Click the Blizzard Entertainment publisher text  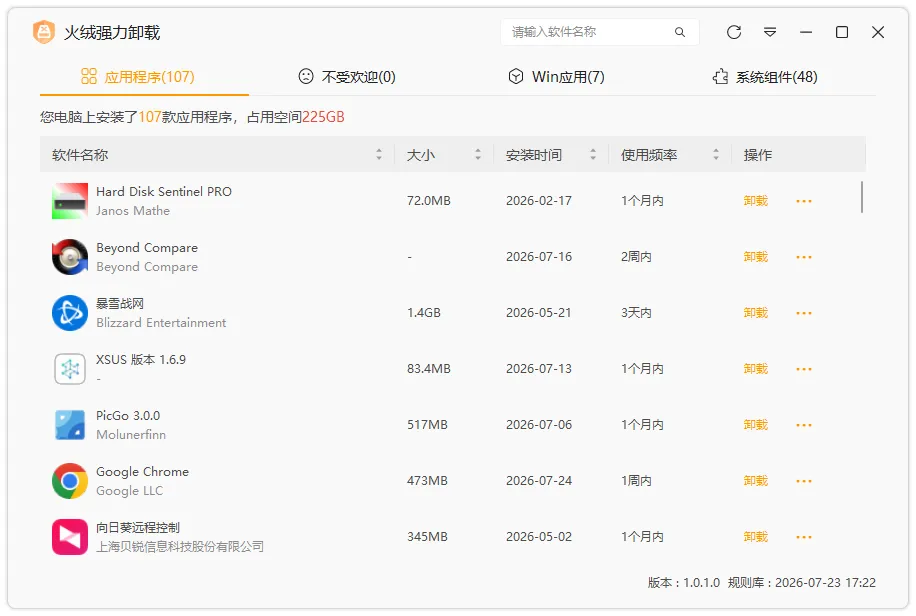[161, 323]
